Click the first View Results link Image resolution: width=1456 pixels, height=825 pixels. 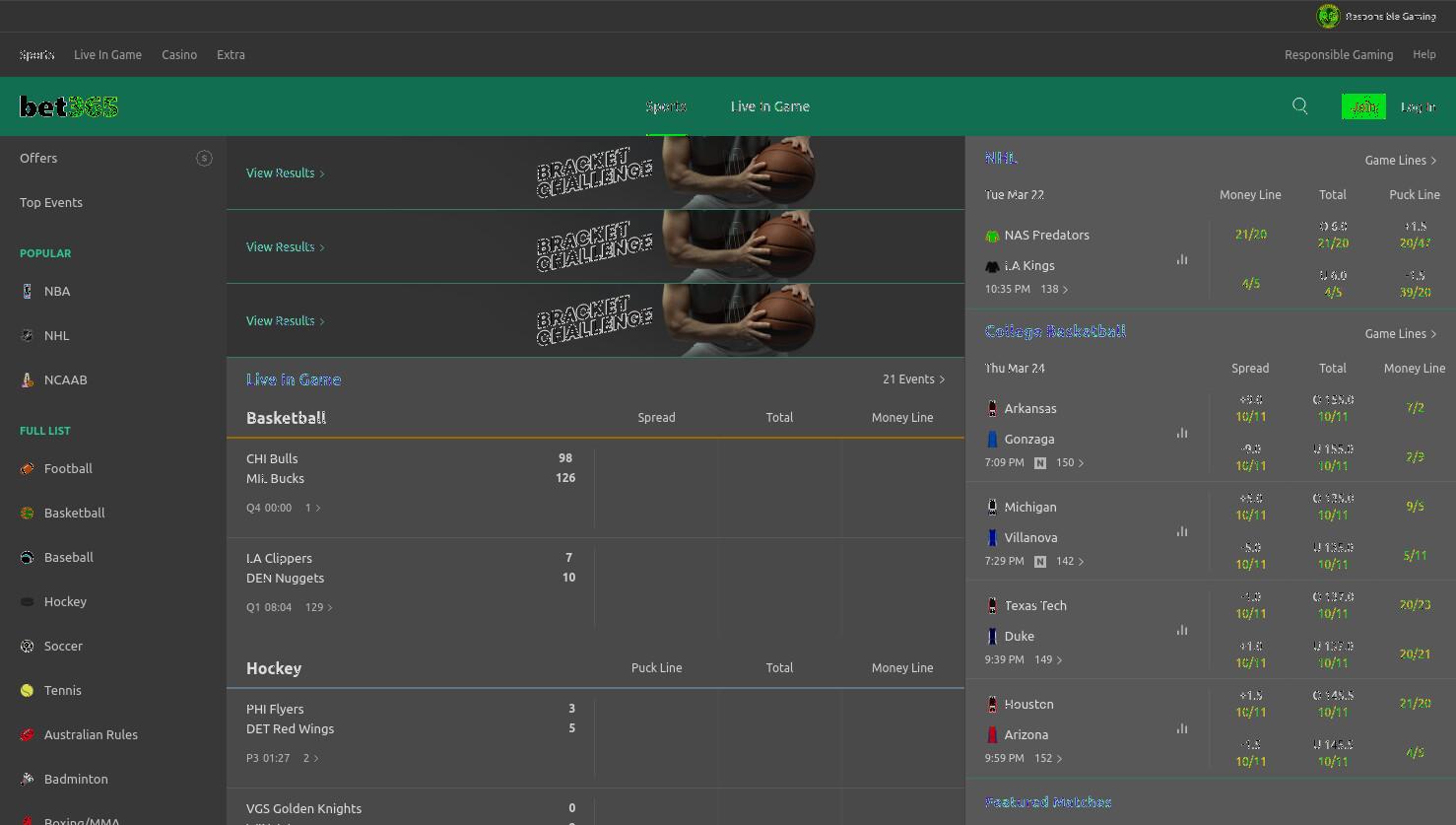(x=285, y=172)
